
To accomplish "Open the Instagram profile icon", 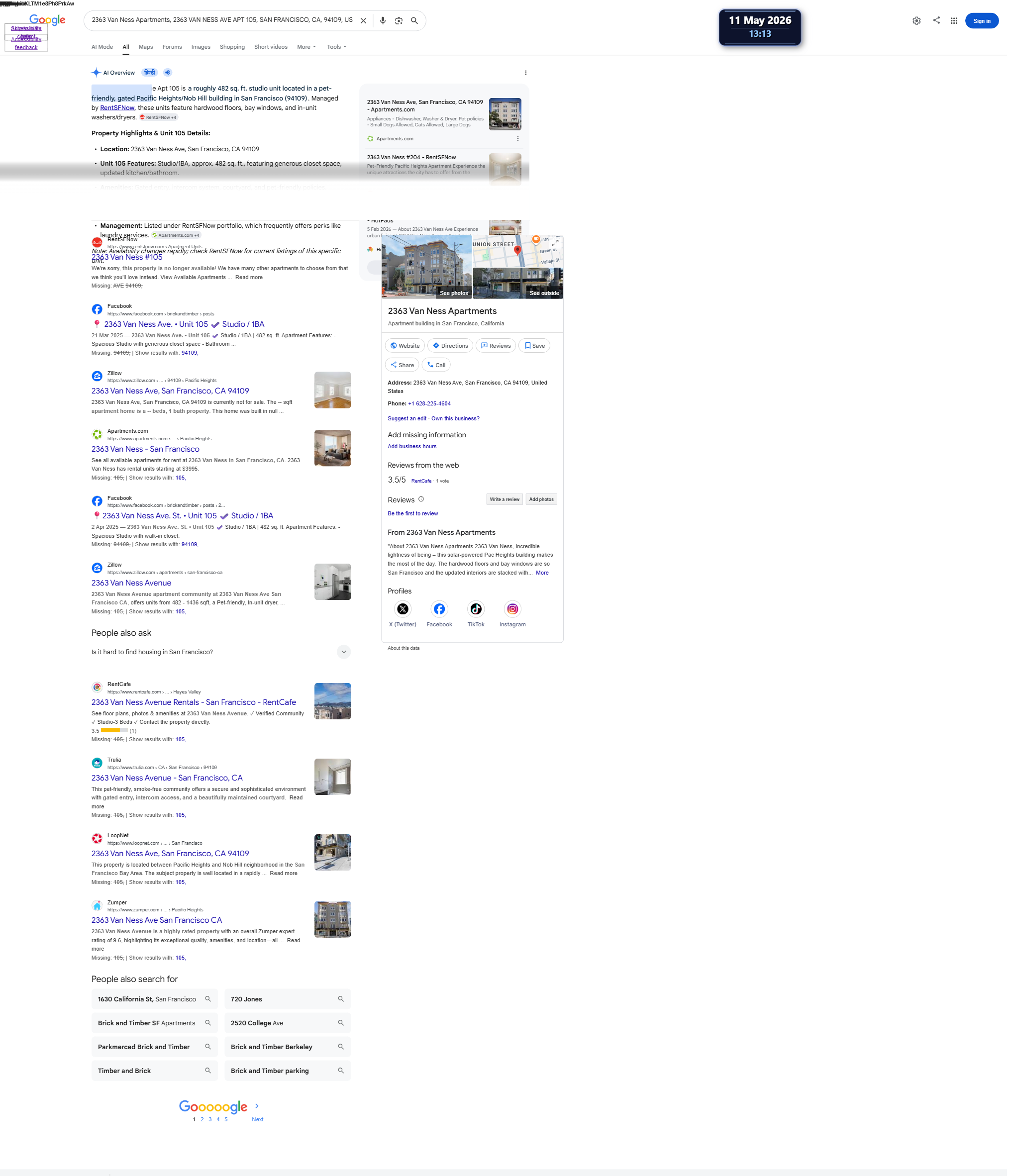I will click(515, 612).
